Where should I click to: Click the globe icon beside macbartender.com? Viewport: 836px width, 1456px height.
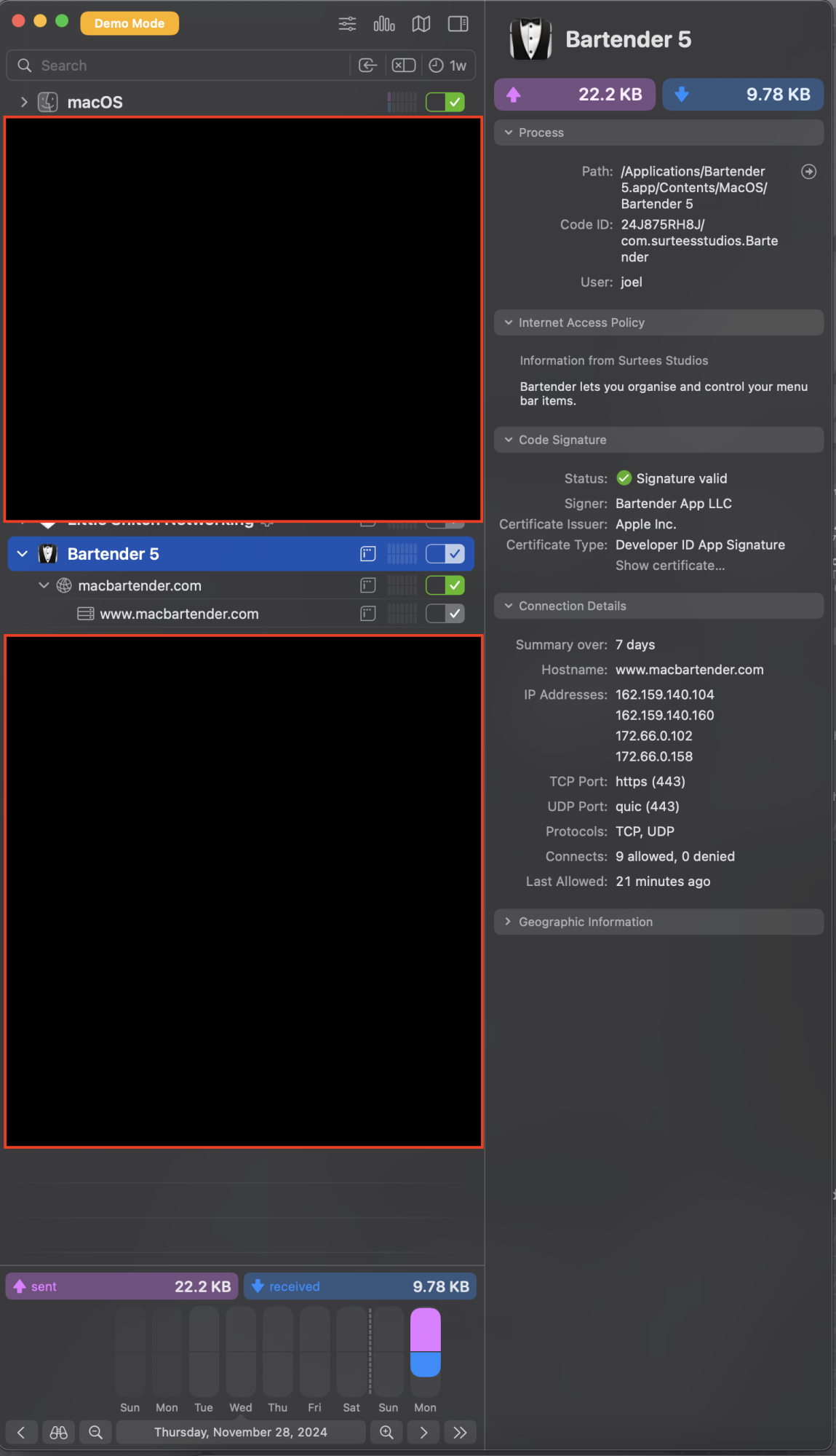tap(64, 585)
